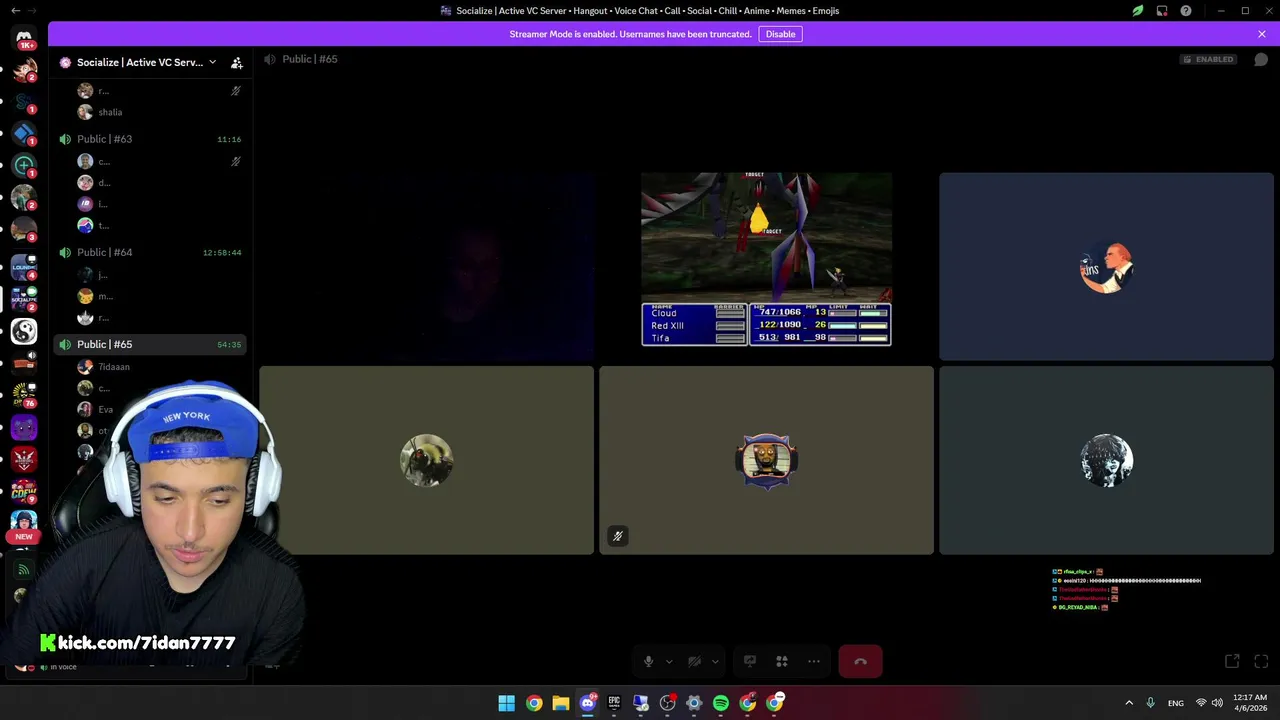Show hidden system tray icons
This screenshot has width=1280, height=720.
pos(1129,703)
